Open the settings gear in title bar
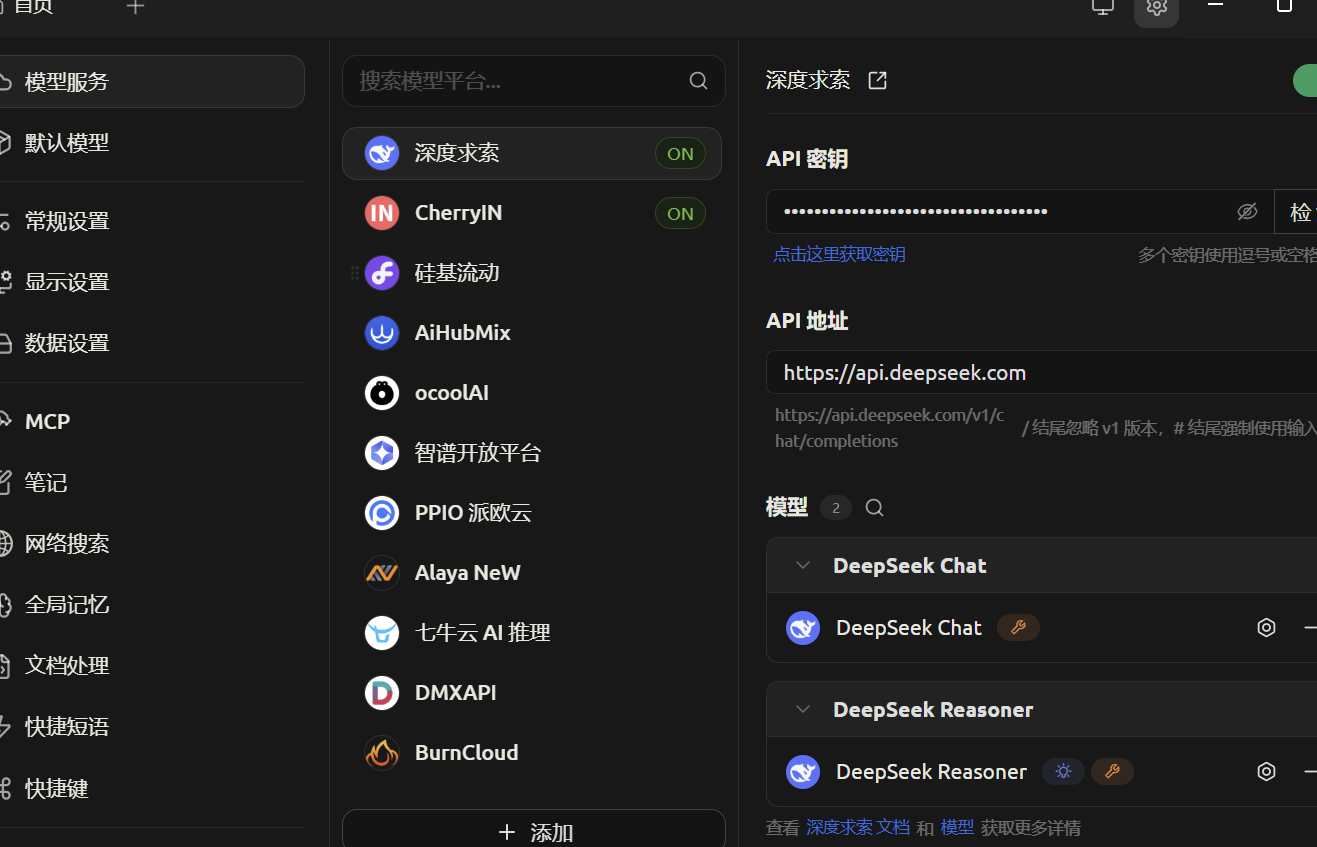Viewport: 1317px width, 847px height. pyautogui.click(x=1157, y=7)
